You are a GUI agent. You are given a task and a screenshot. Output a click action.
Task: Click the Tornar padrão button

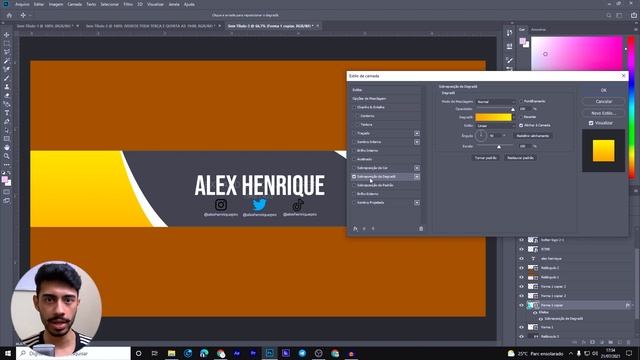[x=486, y=158]
